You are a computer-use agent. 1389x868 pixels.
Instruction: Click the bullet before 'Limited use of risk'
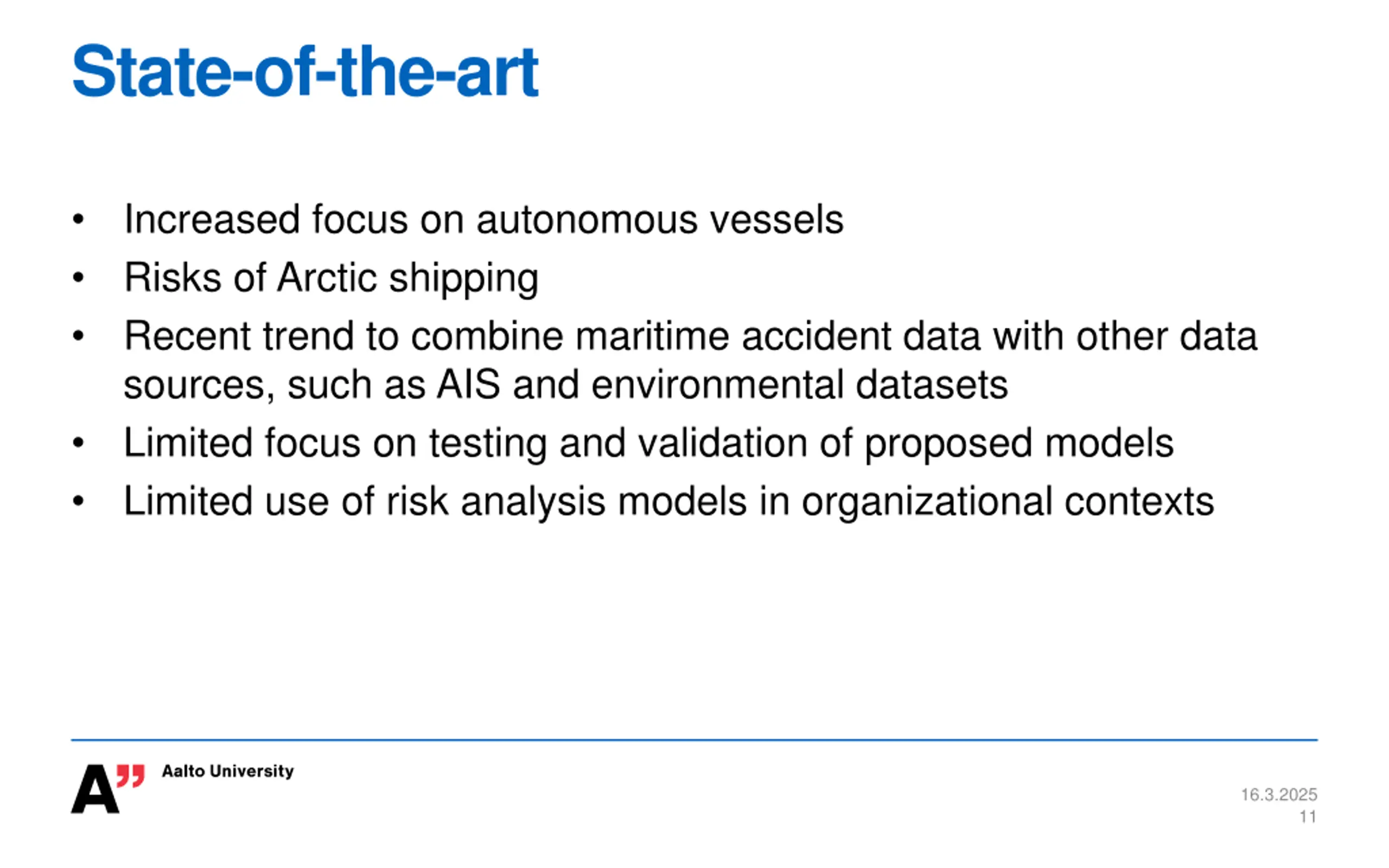click(79, 501)
